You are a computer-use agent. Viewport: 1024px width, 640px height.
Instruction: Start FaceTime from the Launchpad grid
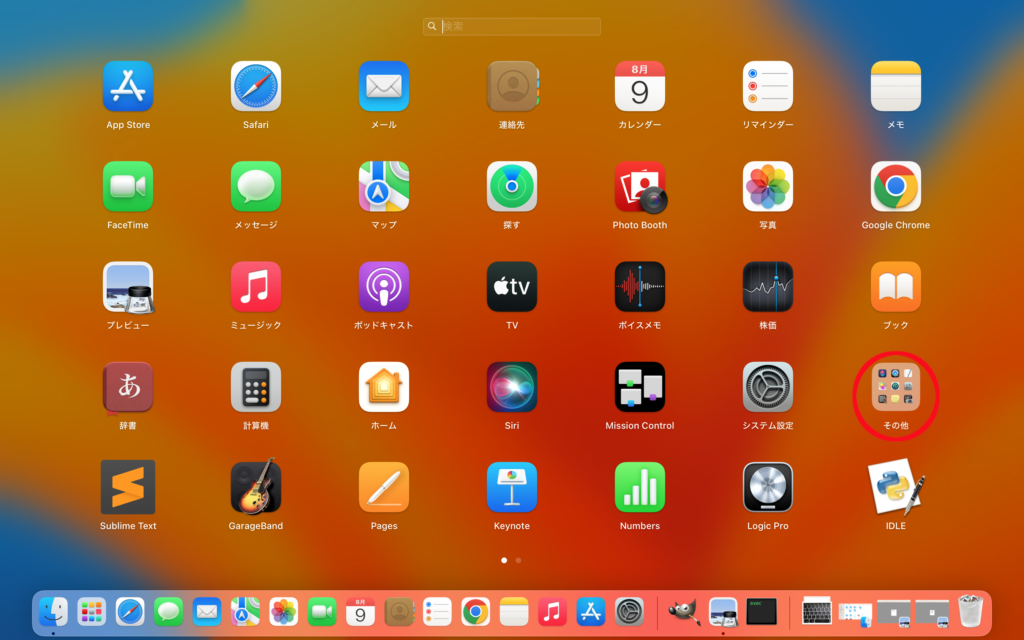click(x=128, y=187)
